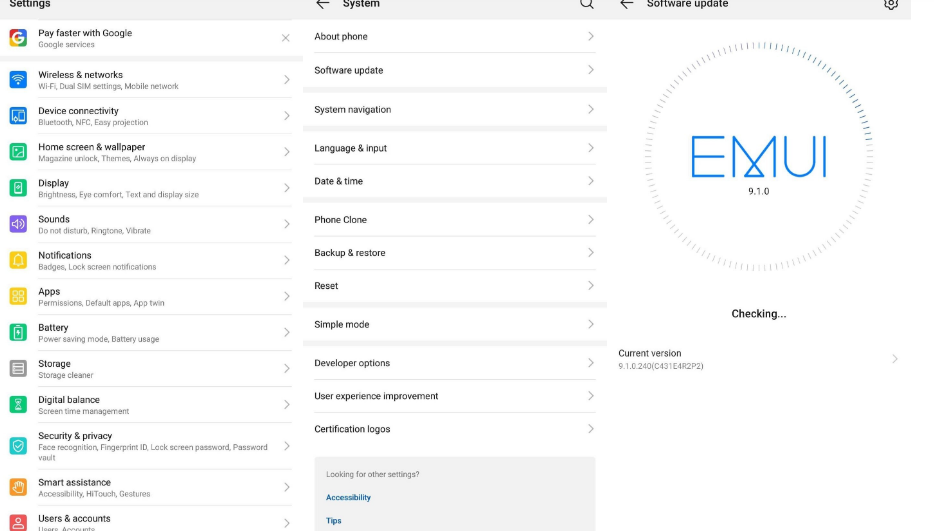The image size is (934, 531).
Task: Go back using the System back arrow
Action: coord(322,4)
